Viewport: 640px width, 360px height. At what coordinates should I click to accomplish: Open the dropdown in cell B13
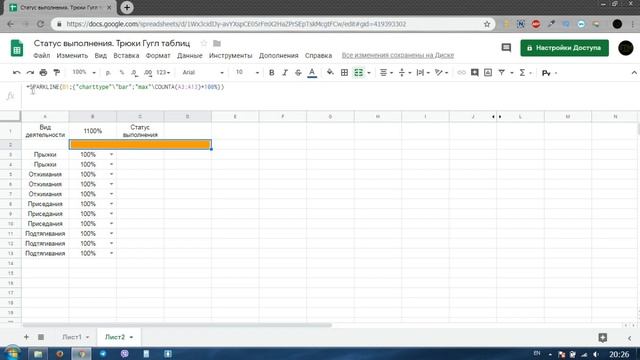point(111,253)
